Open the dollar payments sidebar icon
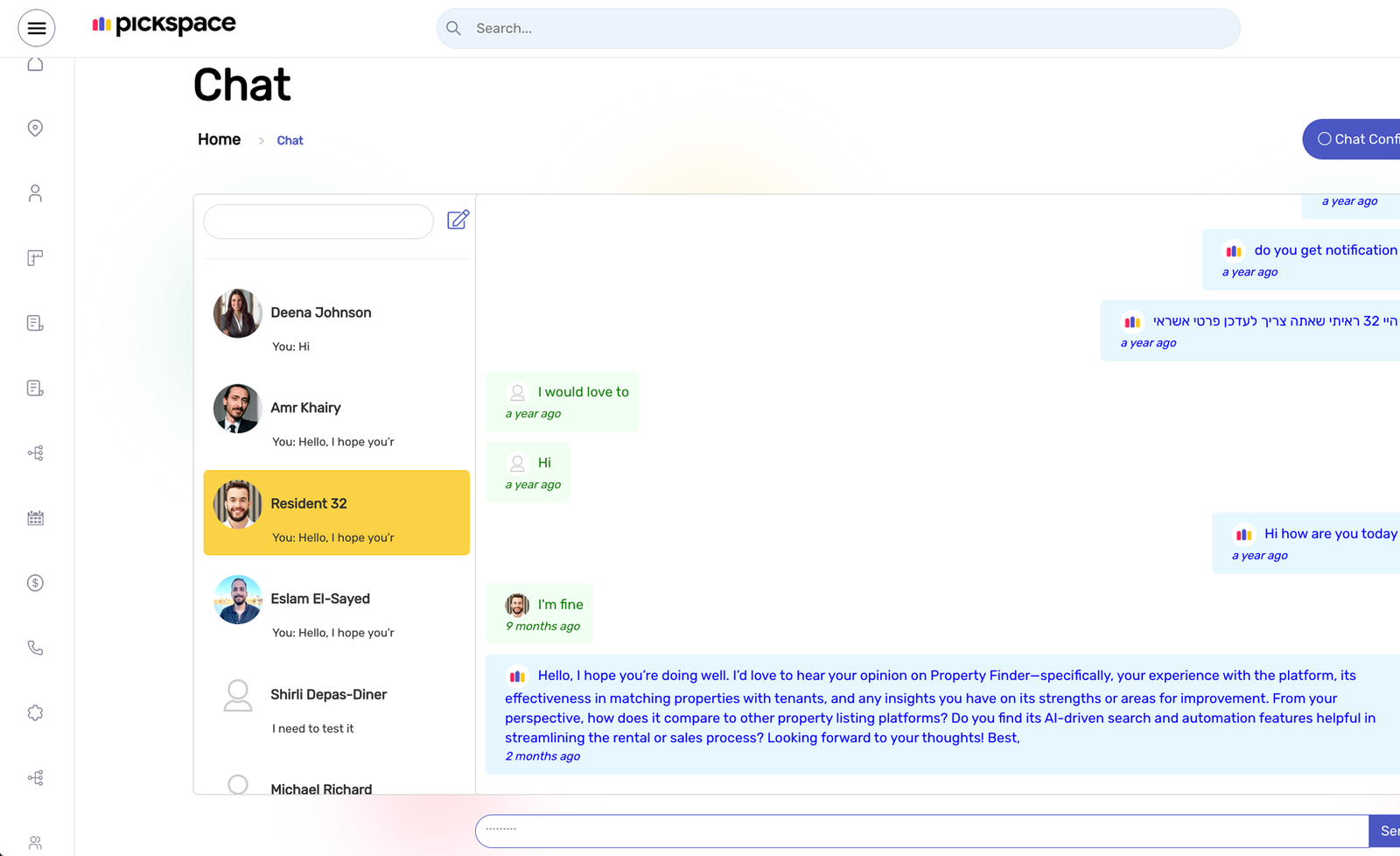This screenshot has height=856, width=1400. coord(35,583)
